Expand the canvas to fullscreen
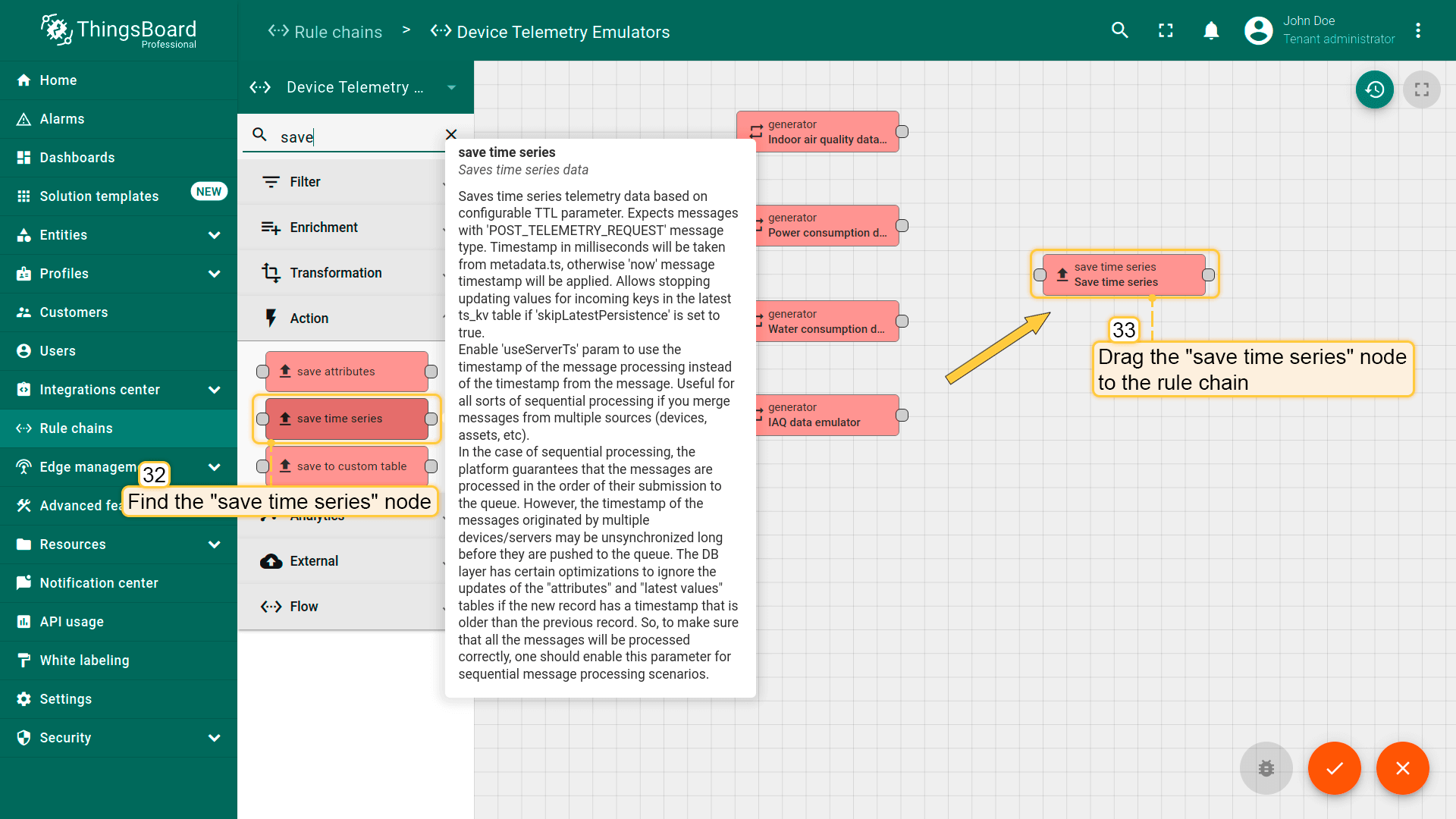This screenshot has height=819, width=1456. tap(1421, 89)
